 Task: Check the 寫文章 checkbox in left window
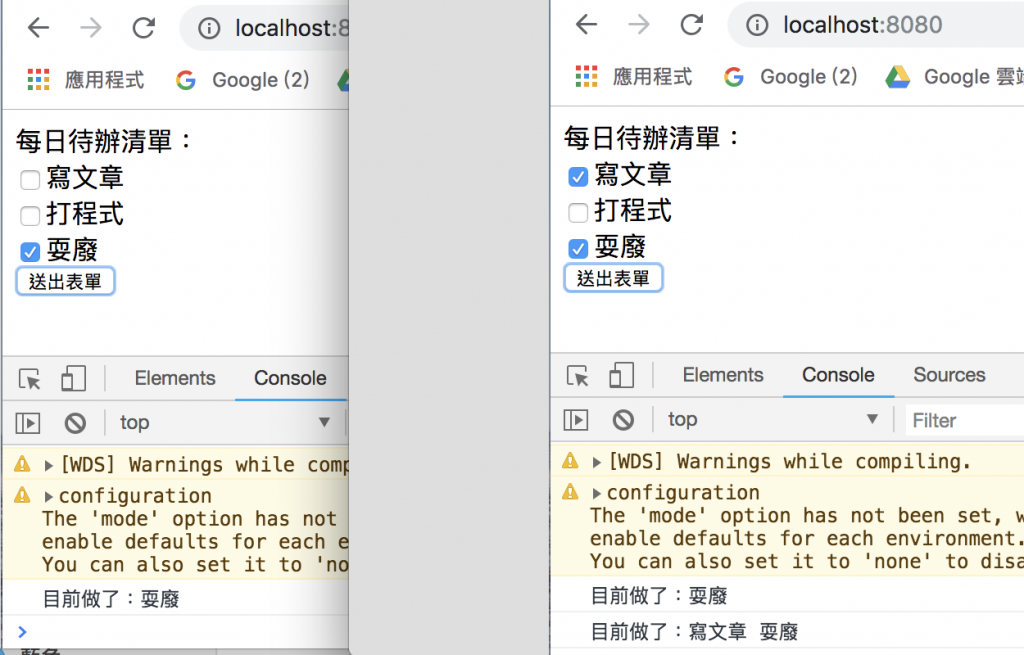pyautogui.click(x=30, y=180)
